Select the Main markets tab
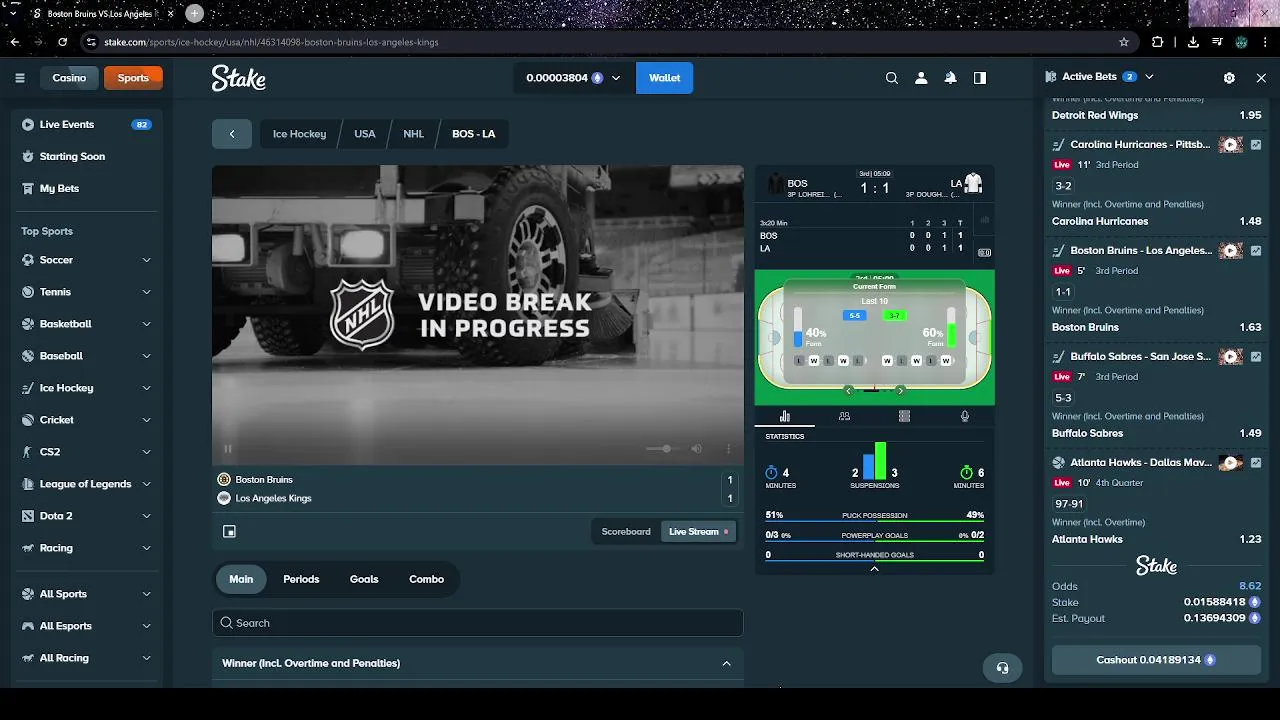 (x=241, y=579)
